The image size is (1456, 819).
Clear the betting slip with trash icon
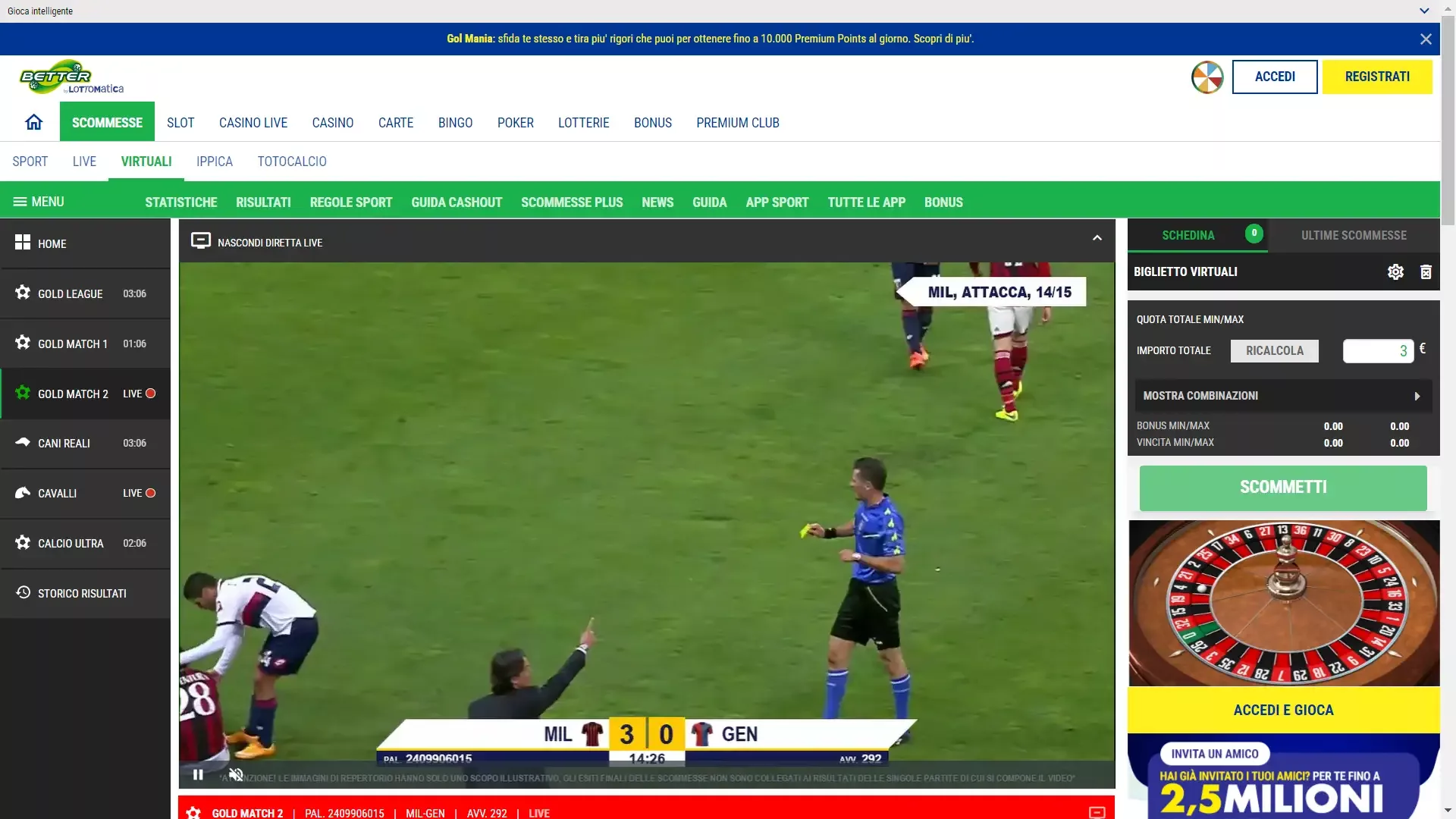(1426, 271)
